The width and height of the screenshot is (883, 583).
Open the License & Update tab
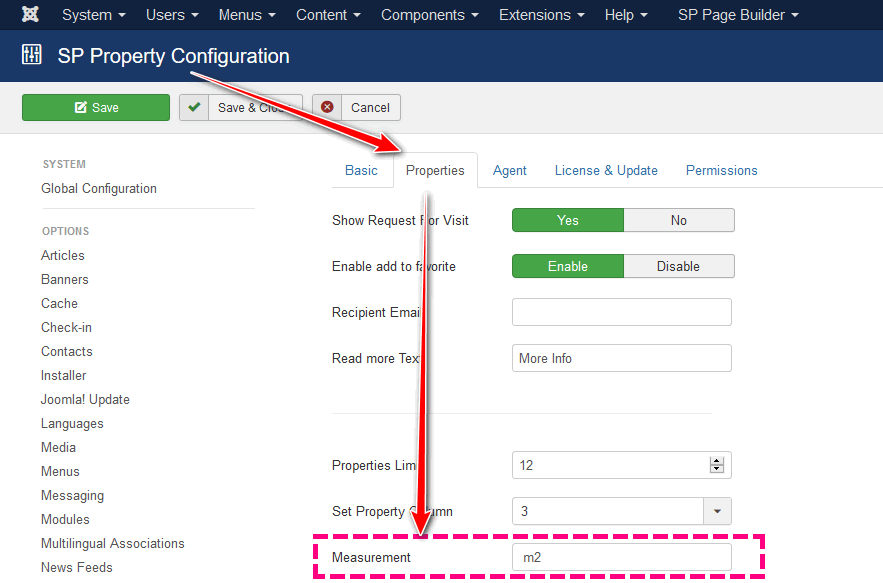tap(606, 170)
